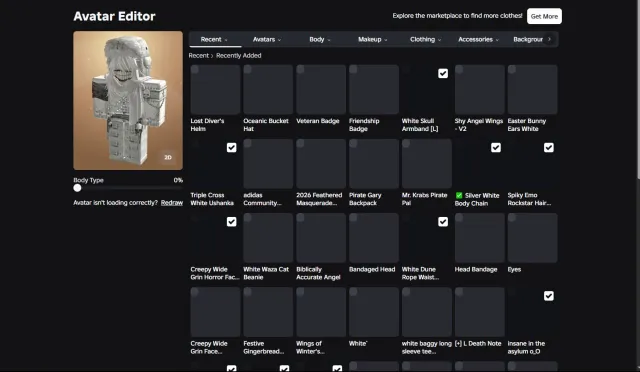This screenshot has height=372, width=640.
Task: Click the Redraw link
Action: click(172, 203)
